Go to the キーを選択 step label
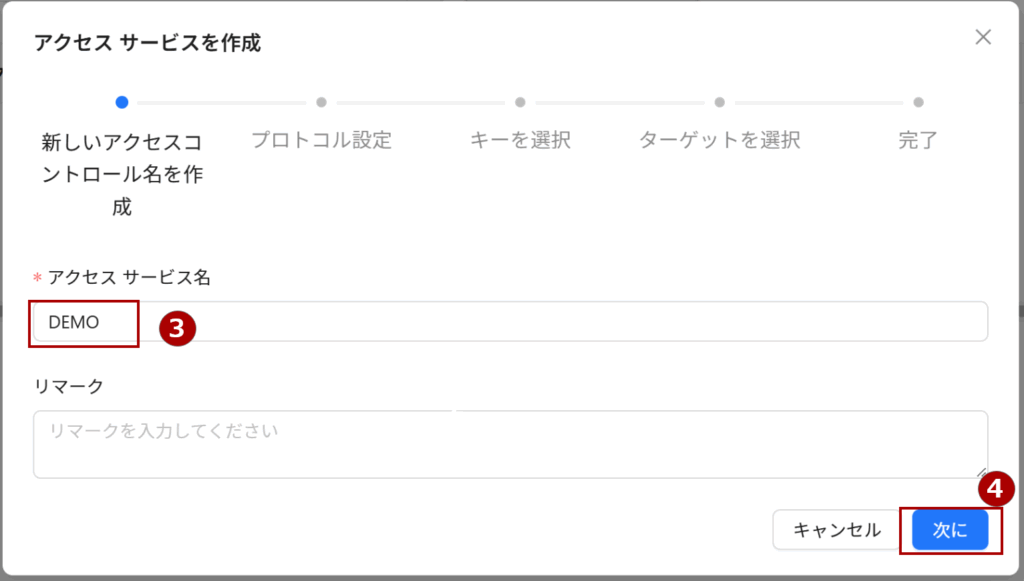Image resolution: width=1024 pixels, height=581 pixels. point(520,140)
